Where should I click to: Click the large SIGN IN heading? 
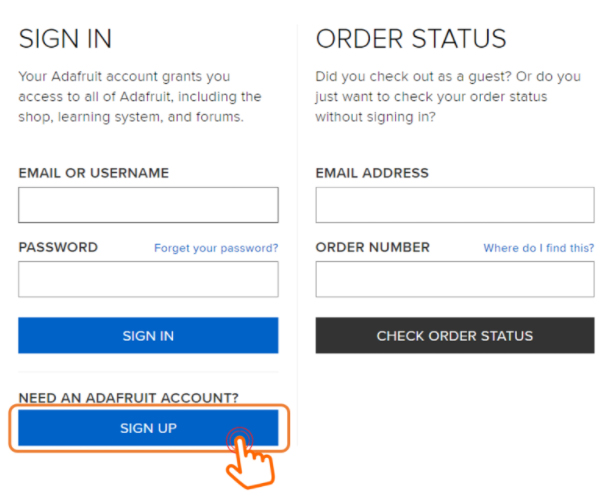click(x=65, y=39)
